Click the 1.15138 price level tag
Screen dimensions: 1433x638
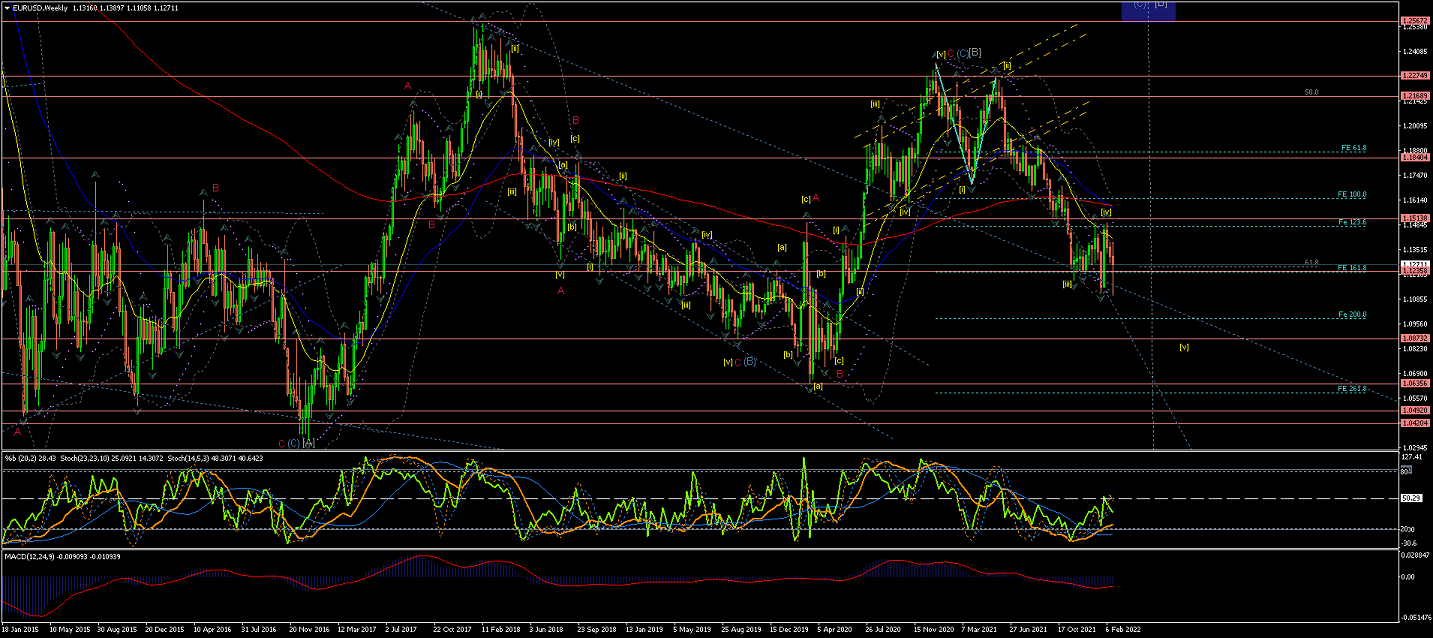click(1414, 217)
